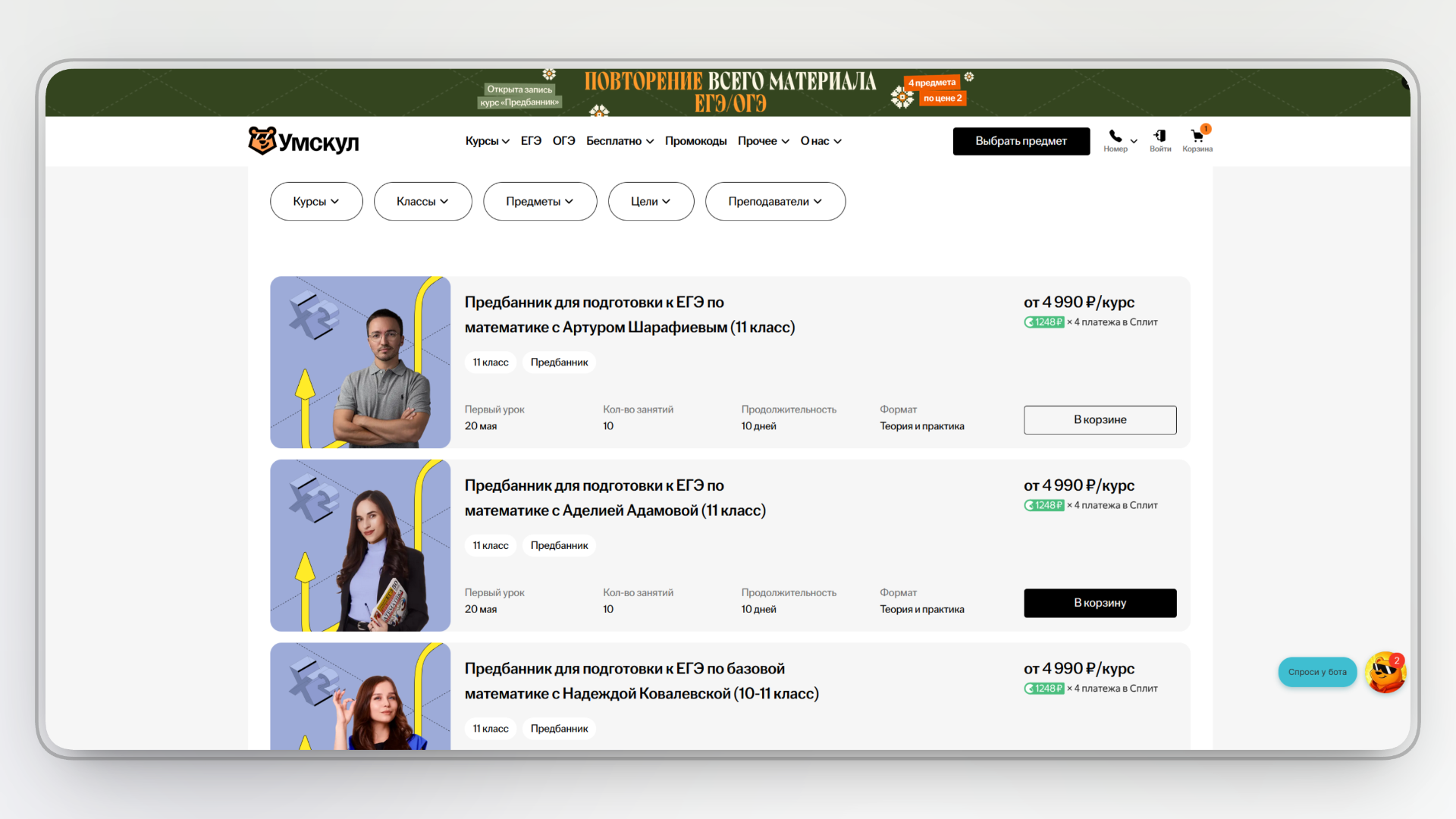
Task: Click the price от 4 990 ₽/курс on Адамова course
Action: 1079,486
